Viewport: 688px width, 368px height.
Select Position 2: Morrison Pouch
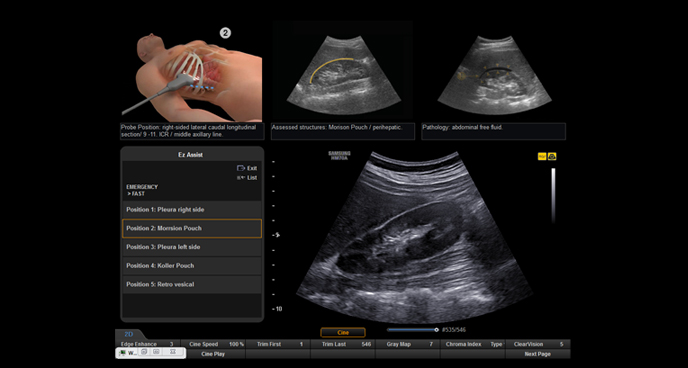pos(192,229)
